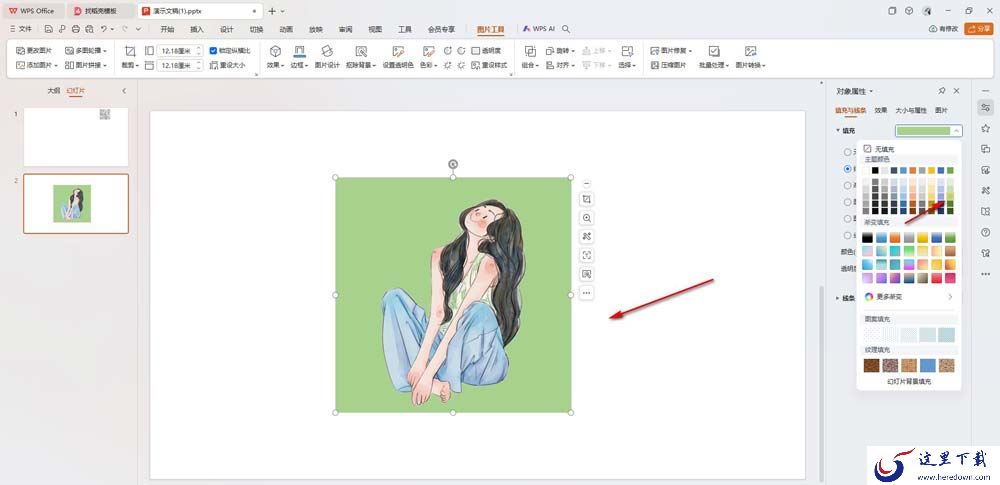Open the Insert (插入) ribbon tab
The width and height of the screenshot is (1000, 485).
point(197,29)
